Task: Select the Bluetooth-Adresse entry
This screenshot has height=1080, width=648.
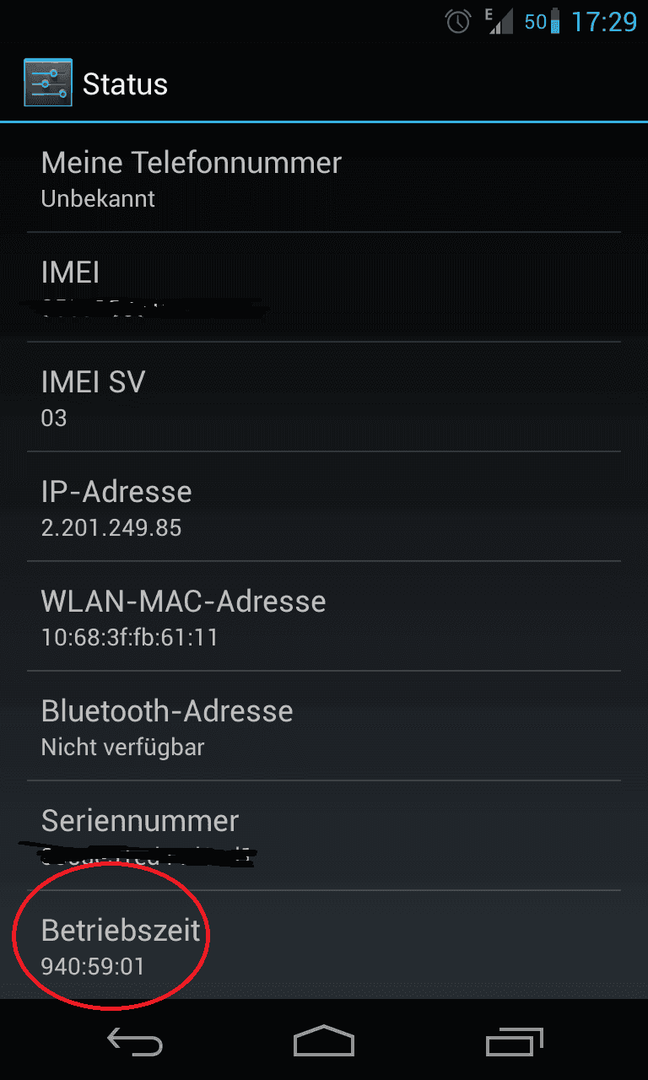Action: [324, 725]
